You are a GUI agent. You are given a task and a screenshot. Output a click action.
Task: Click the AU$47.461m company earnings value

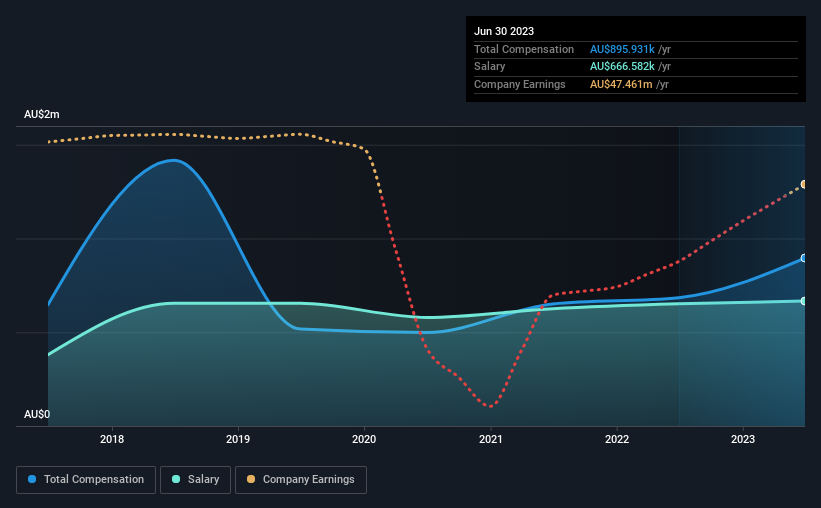621,84
